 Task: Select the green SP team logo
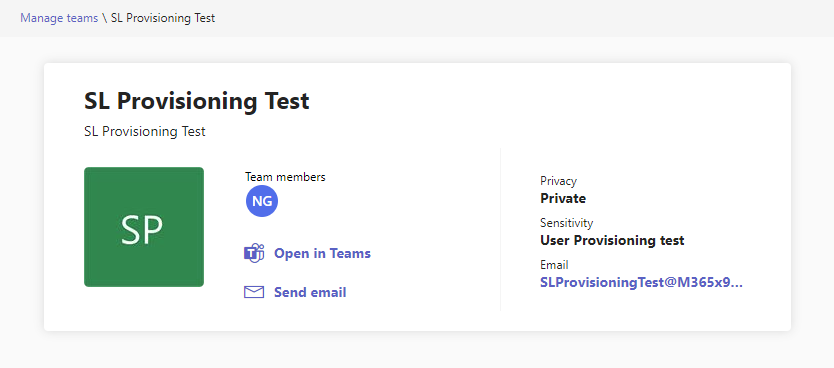pos(144,227)
